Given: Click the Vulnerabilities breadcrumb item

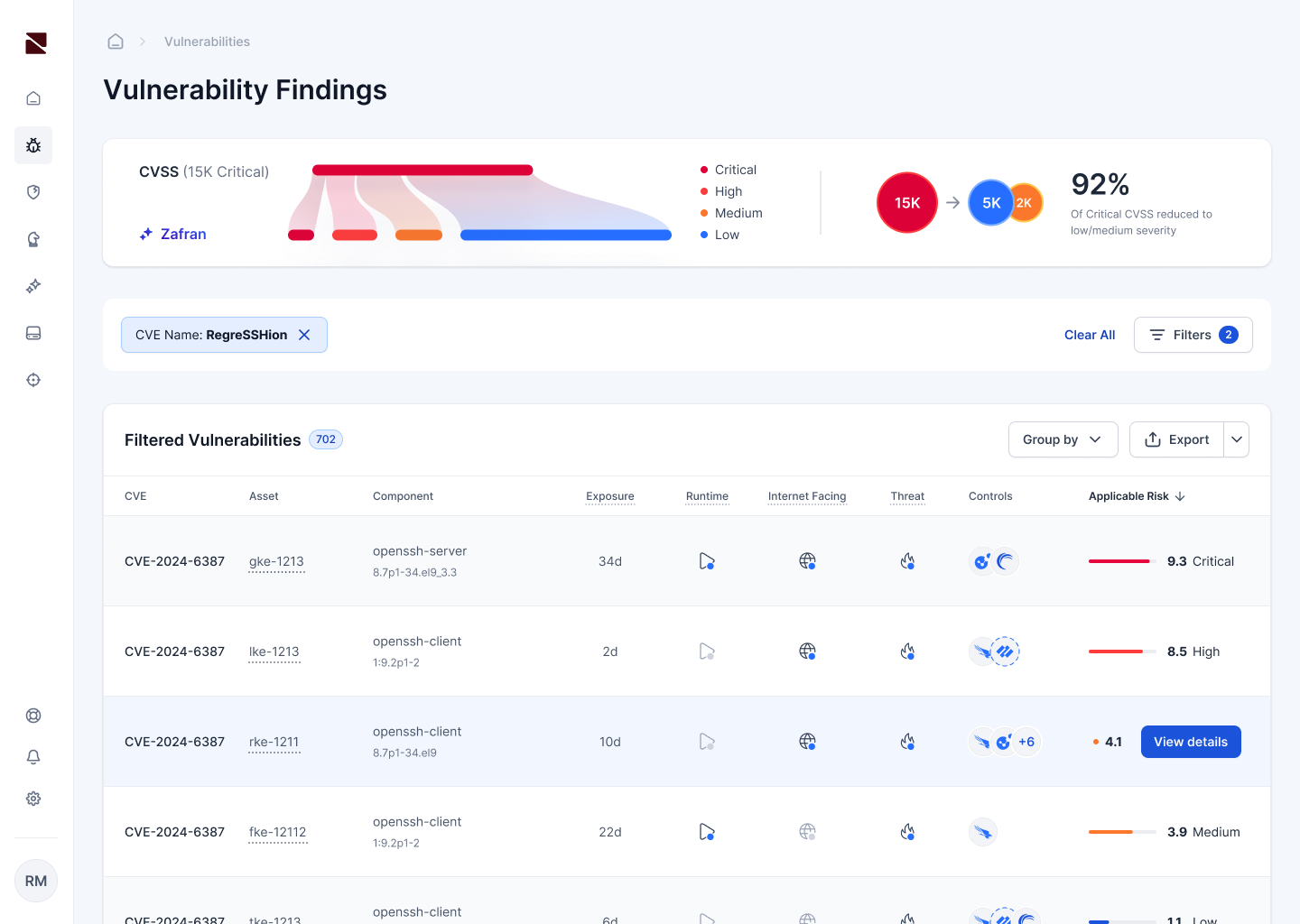Looking at the screenshot, I should (x=207, y=42).
